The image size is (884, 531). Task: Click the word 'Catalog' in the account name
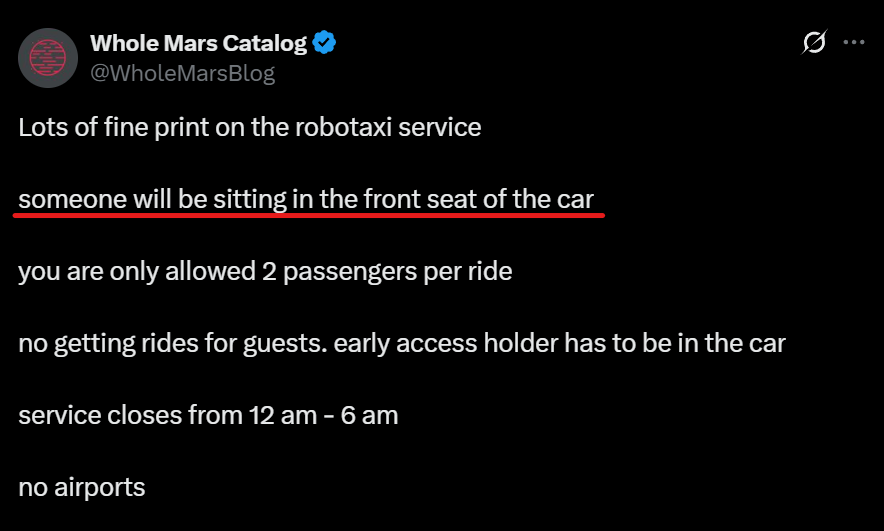coord(264,43)
